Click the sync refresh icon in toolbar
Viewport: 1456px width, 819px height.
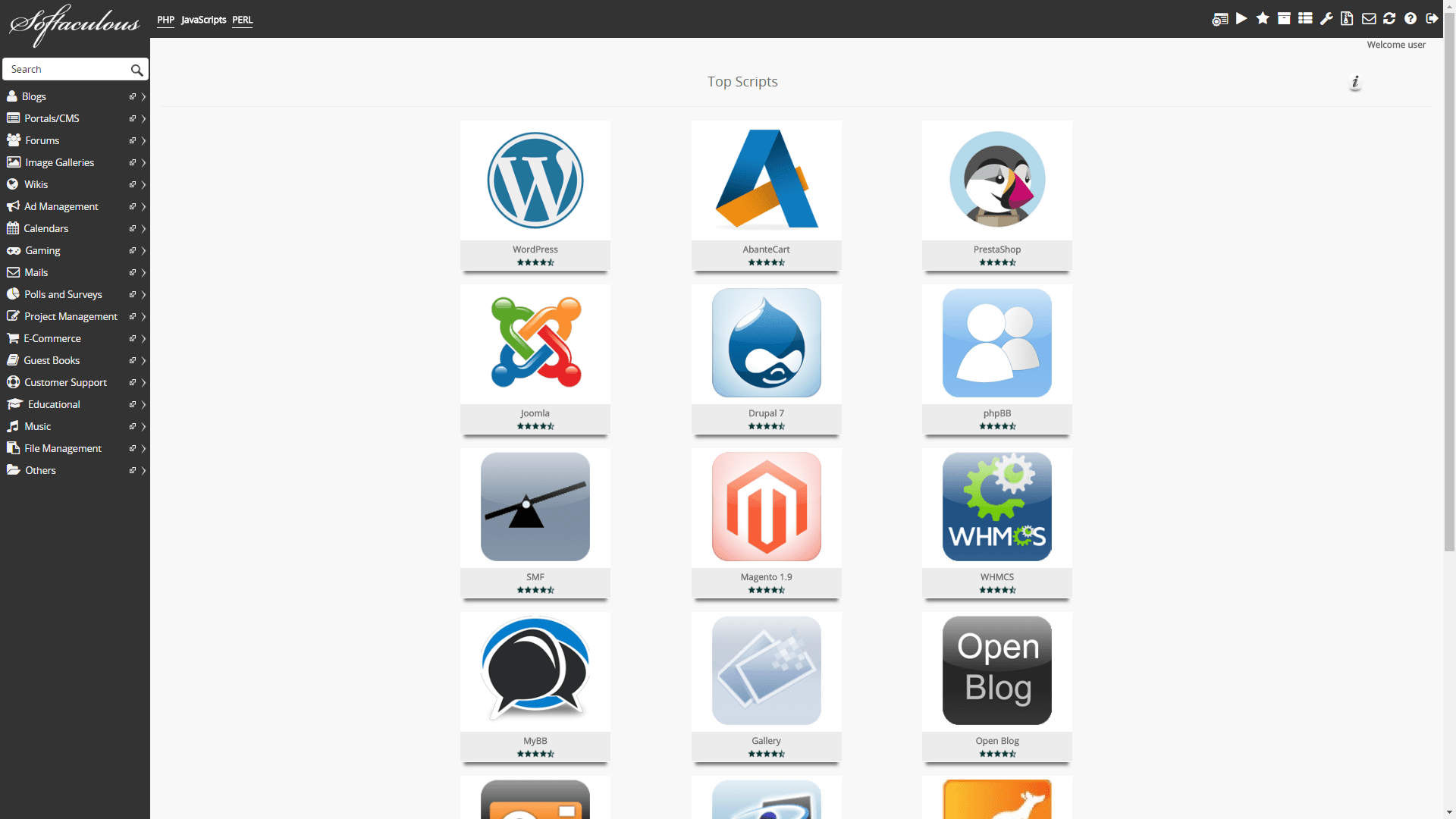click(1389, 19)
